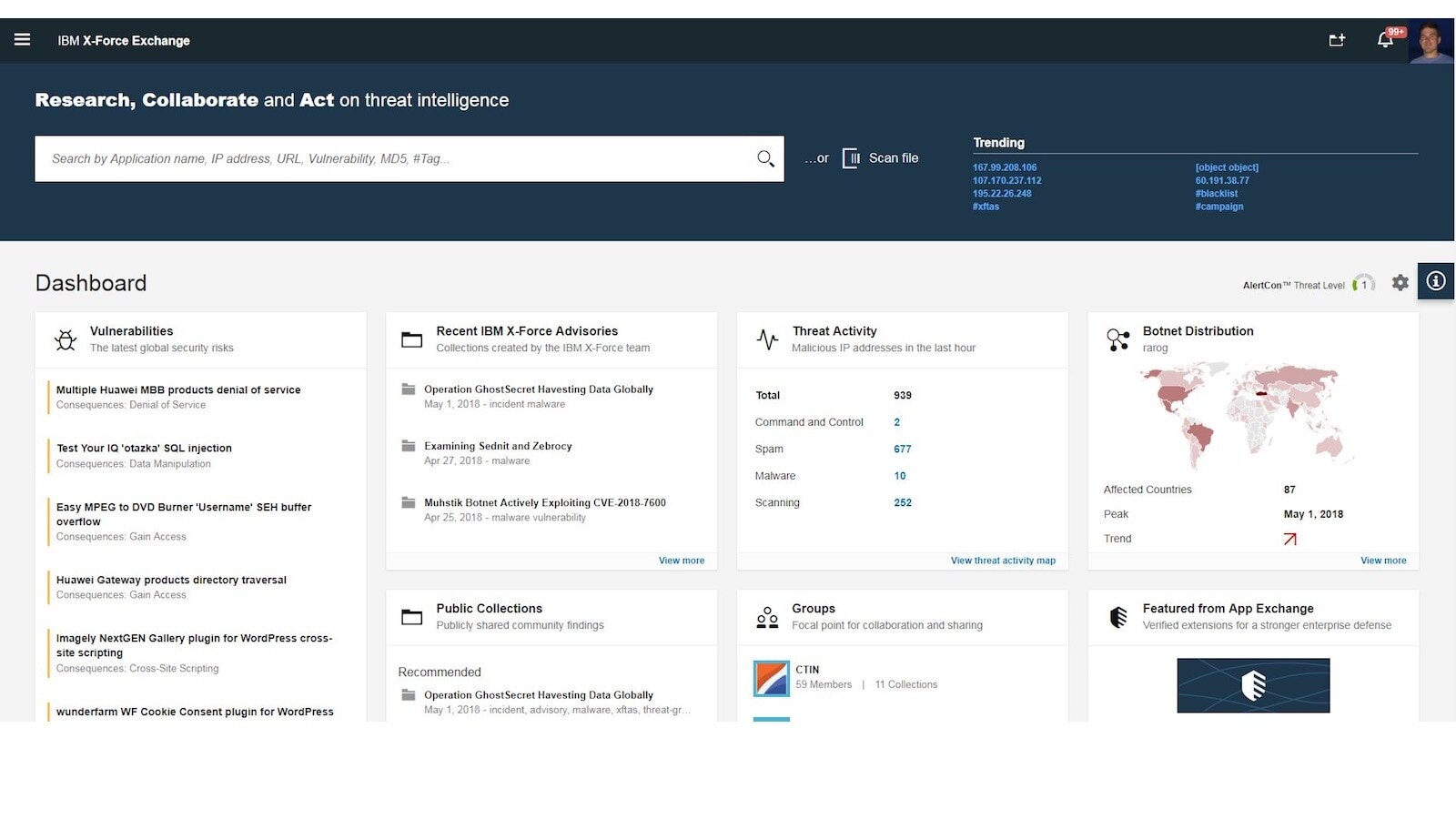Click the Scan file label

894,158
